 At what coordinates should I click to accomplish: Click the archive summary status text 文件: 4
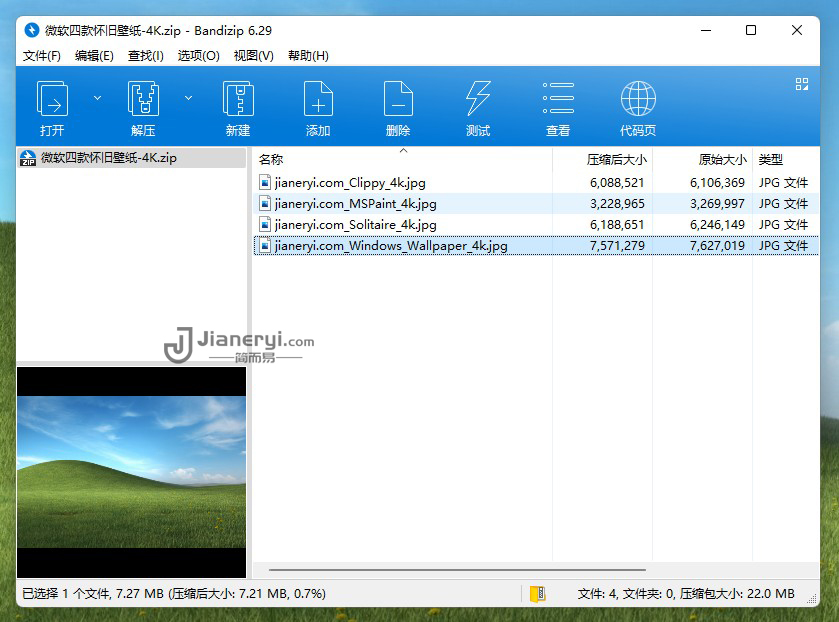click(686, 594)
